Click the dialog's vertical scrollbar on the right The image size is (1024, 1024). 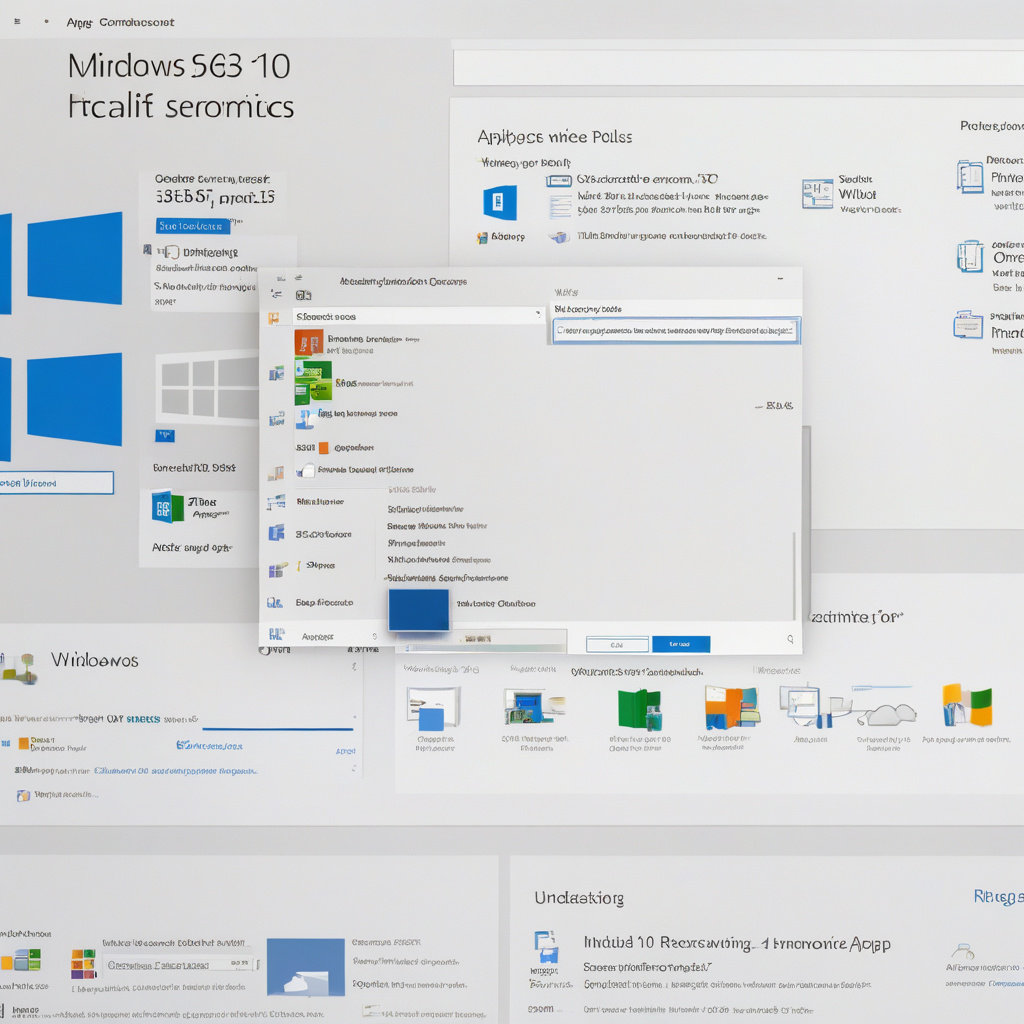[794, 575]
